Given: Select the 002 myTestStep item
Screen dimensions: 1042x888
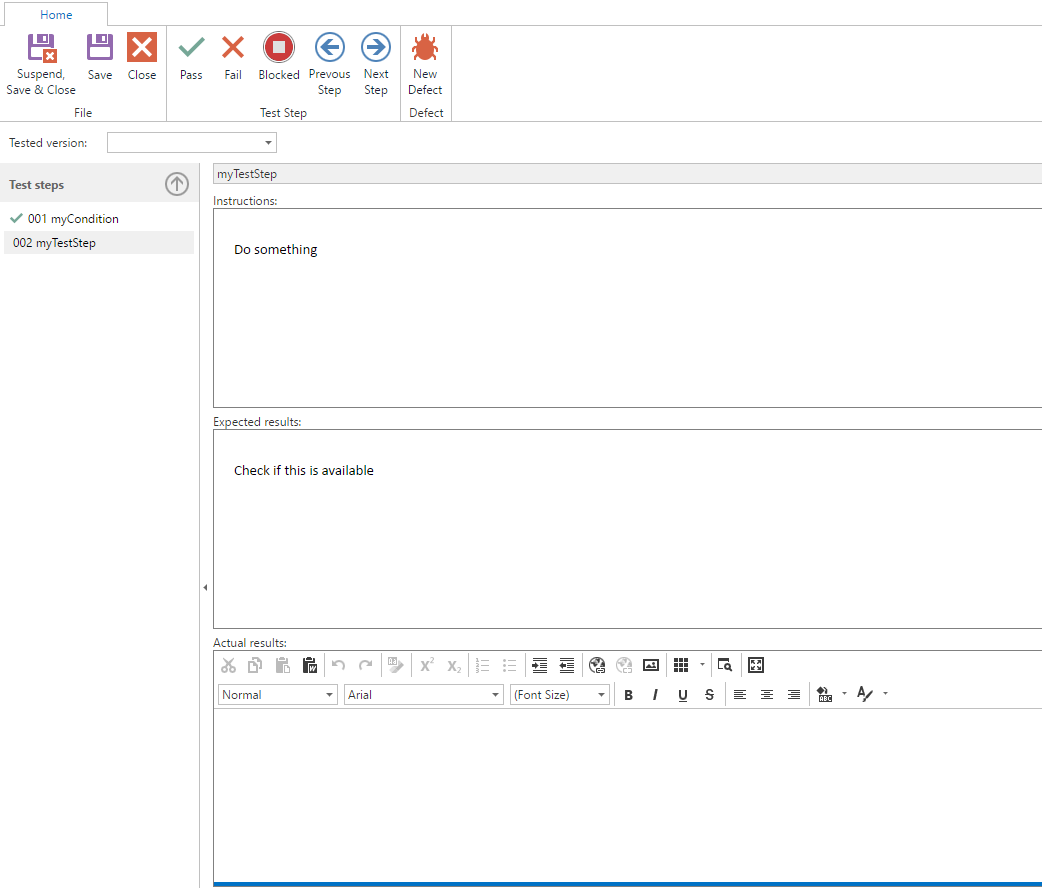Looking at the screenshot, I should (x=98, y=243).
